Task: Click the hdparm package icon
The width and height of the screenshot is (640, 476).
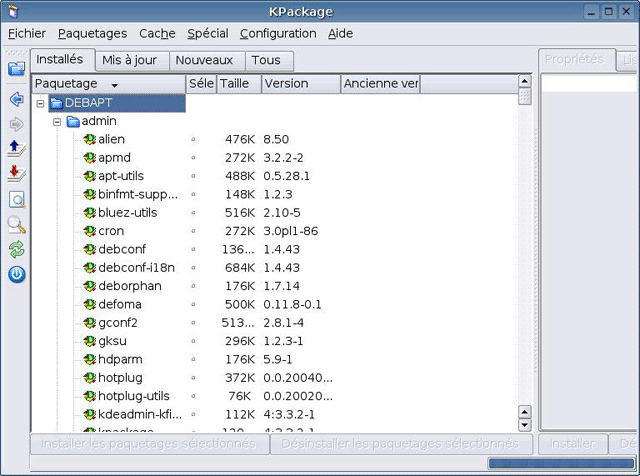Action: coord(89,360)
